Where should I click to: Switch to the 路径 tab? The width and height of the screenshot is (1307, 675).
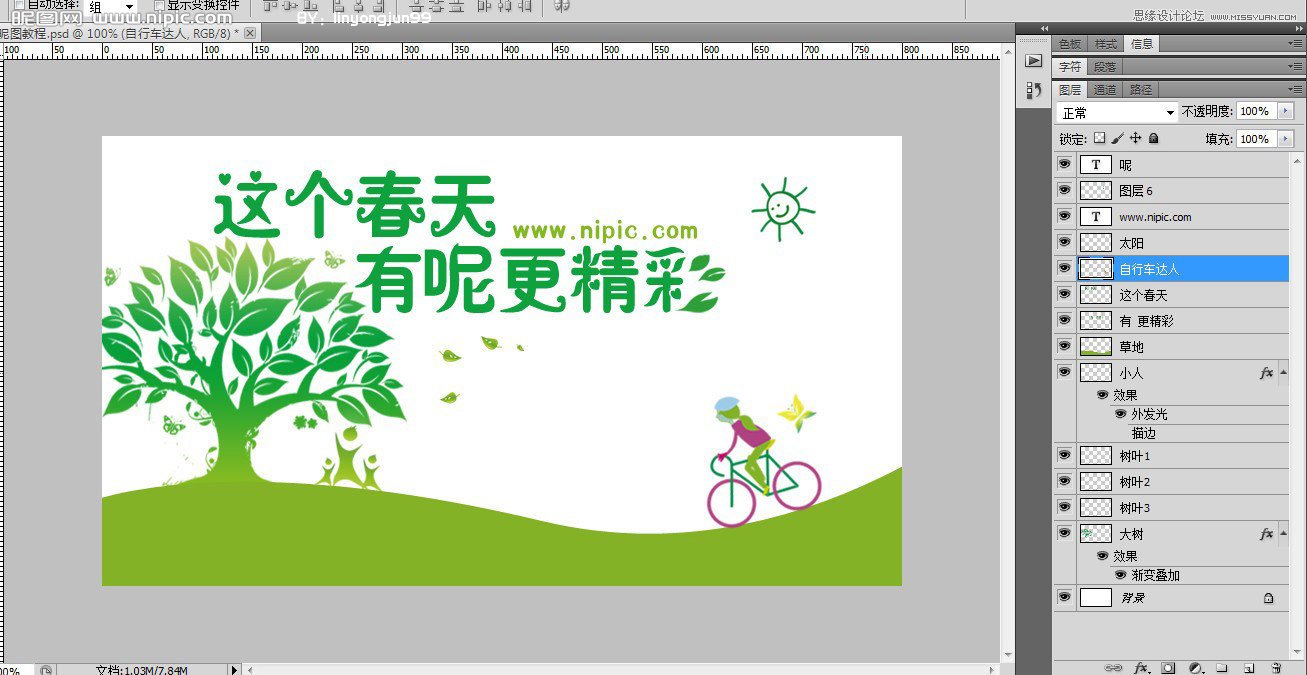pos(1142,89)
